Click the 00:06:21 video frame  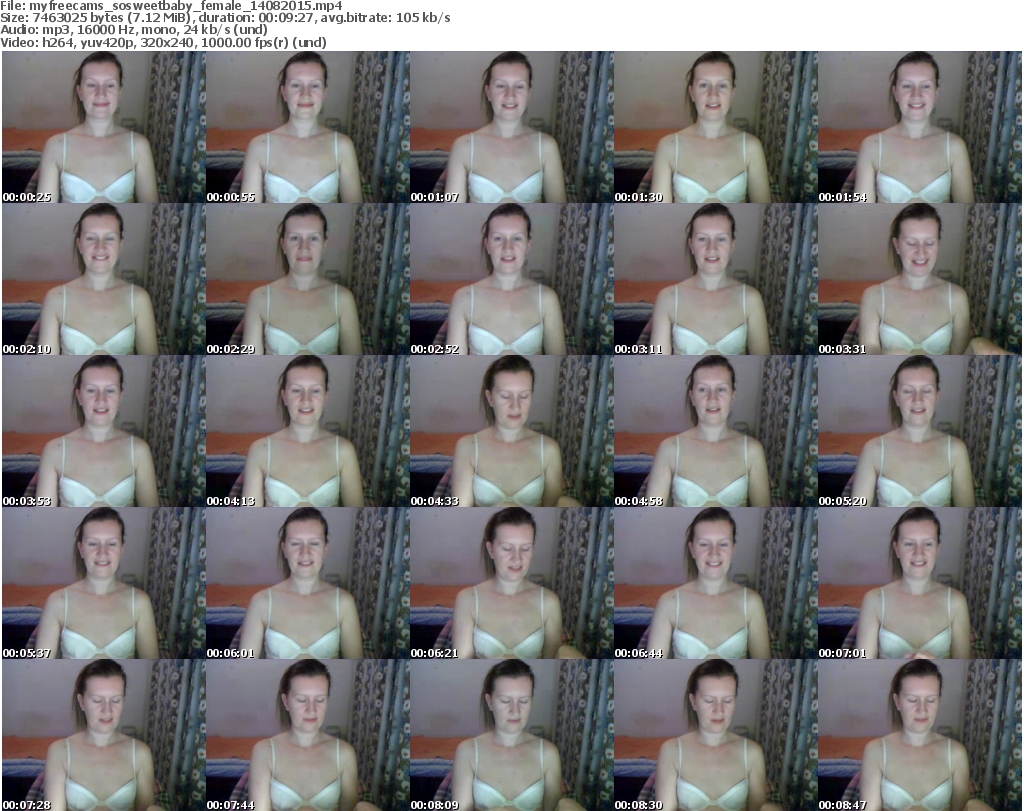coord(512,584)
